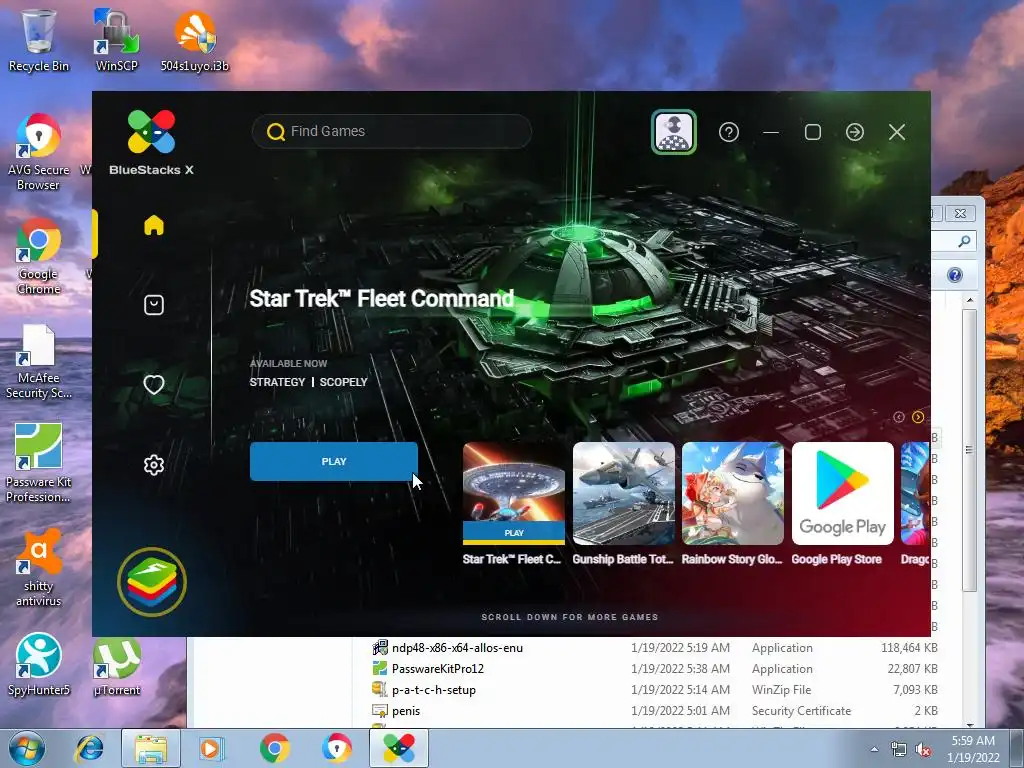The width and height of the screenshot is (1024, 768).
Task: Select PasswareKitPro12 file in Explorer
Action: coord(438,669)
